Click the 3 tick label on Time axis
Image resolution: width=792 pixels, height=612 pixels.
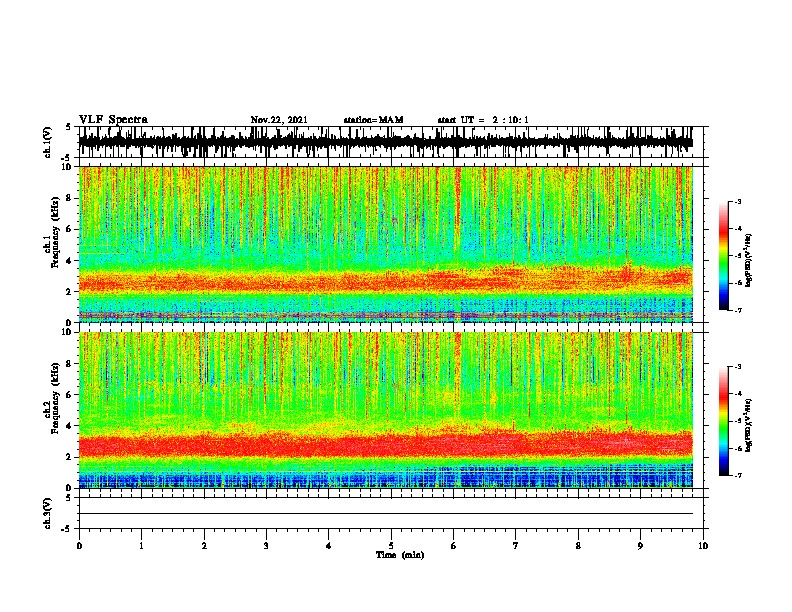click(266, 545)
